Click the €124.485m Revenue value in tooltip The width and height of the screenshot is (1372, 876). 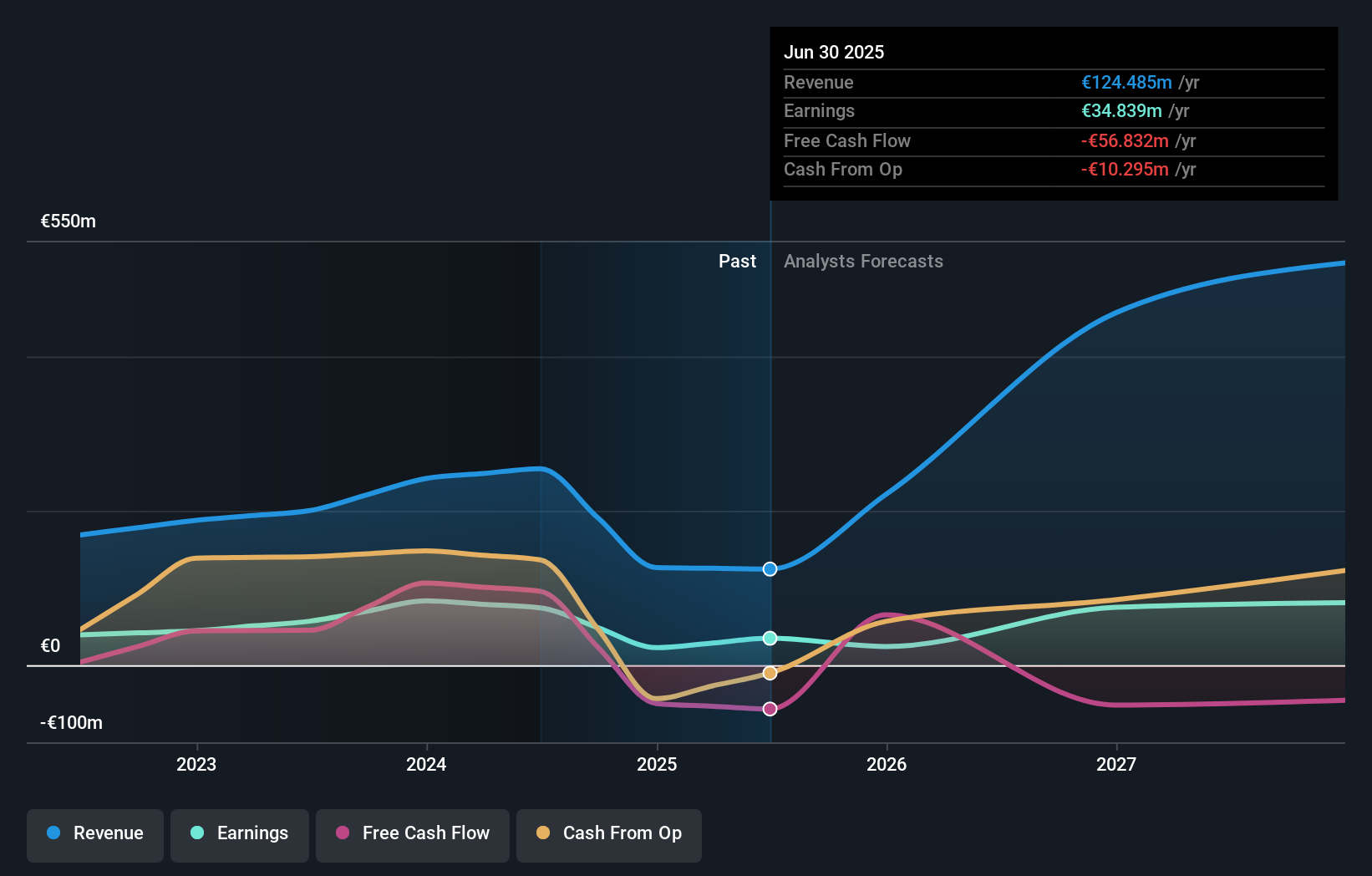point(1126,82)
